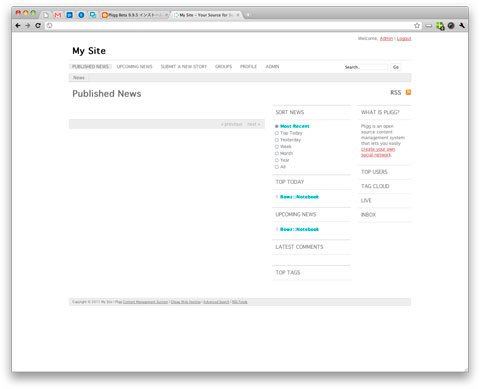Expand the Inbox sidebar section
Viewport: 480px width, 389px height.
click(x=368, y=215)
